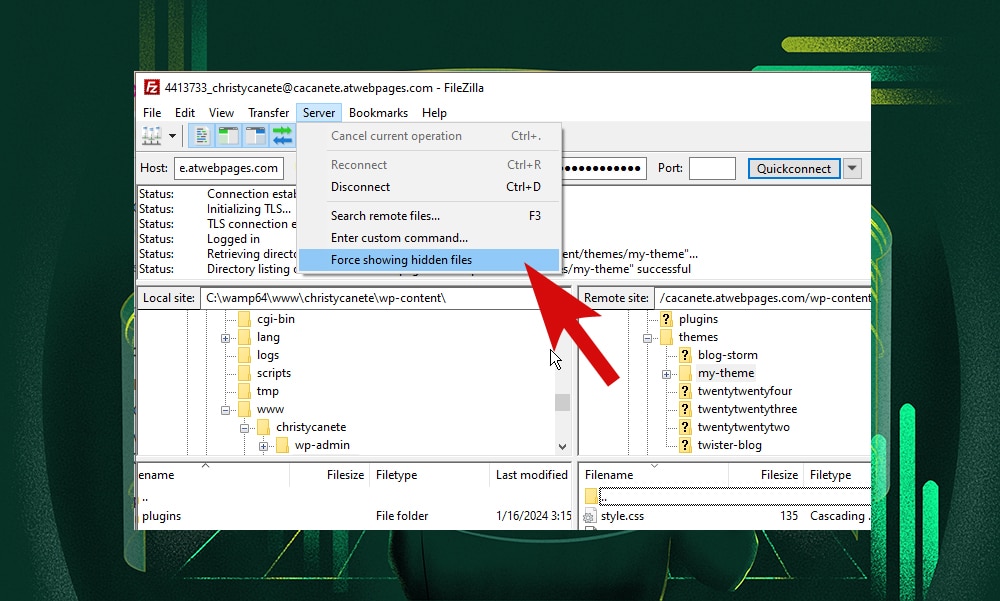Click inside the Host input field

pos(228,168)
